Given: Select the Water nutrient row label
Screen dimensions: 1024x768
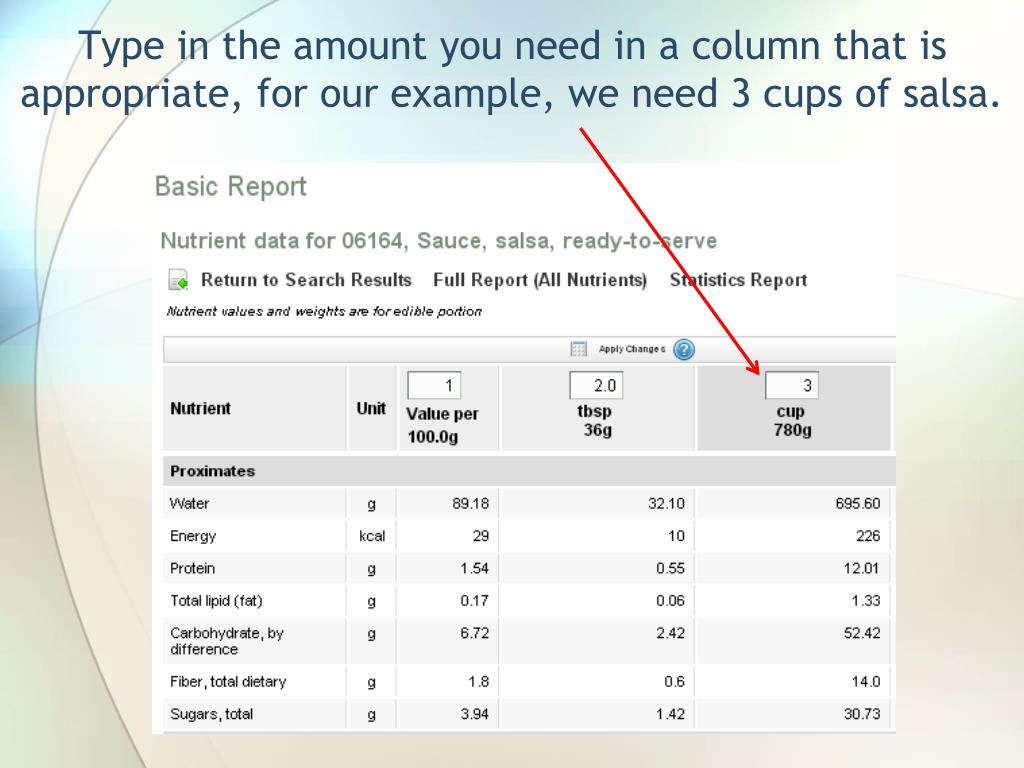Looking at the screenshot, I should coord(189,504).
